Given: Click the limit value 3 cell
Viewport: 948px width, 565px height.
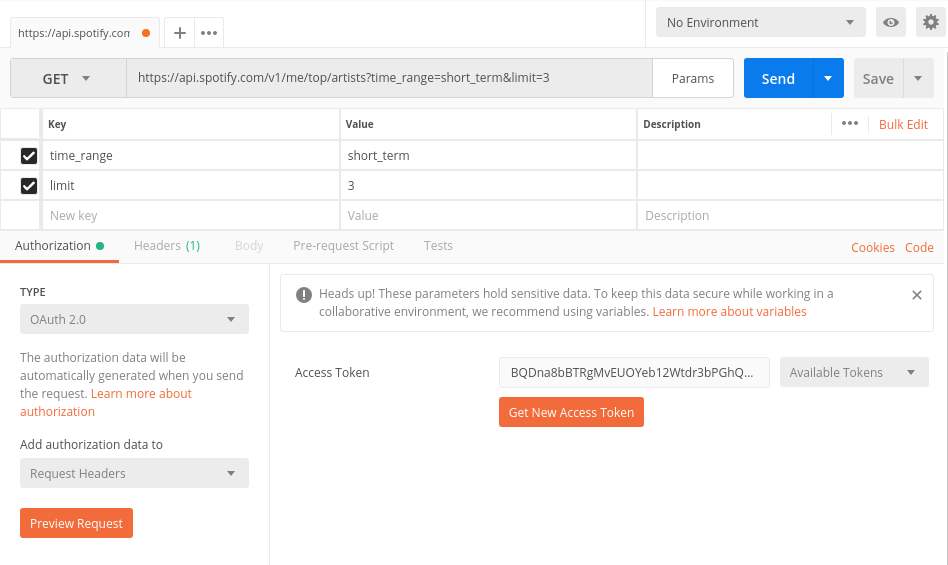Looking at the screenshot, I should [489, 186].
